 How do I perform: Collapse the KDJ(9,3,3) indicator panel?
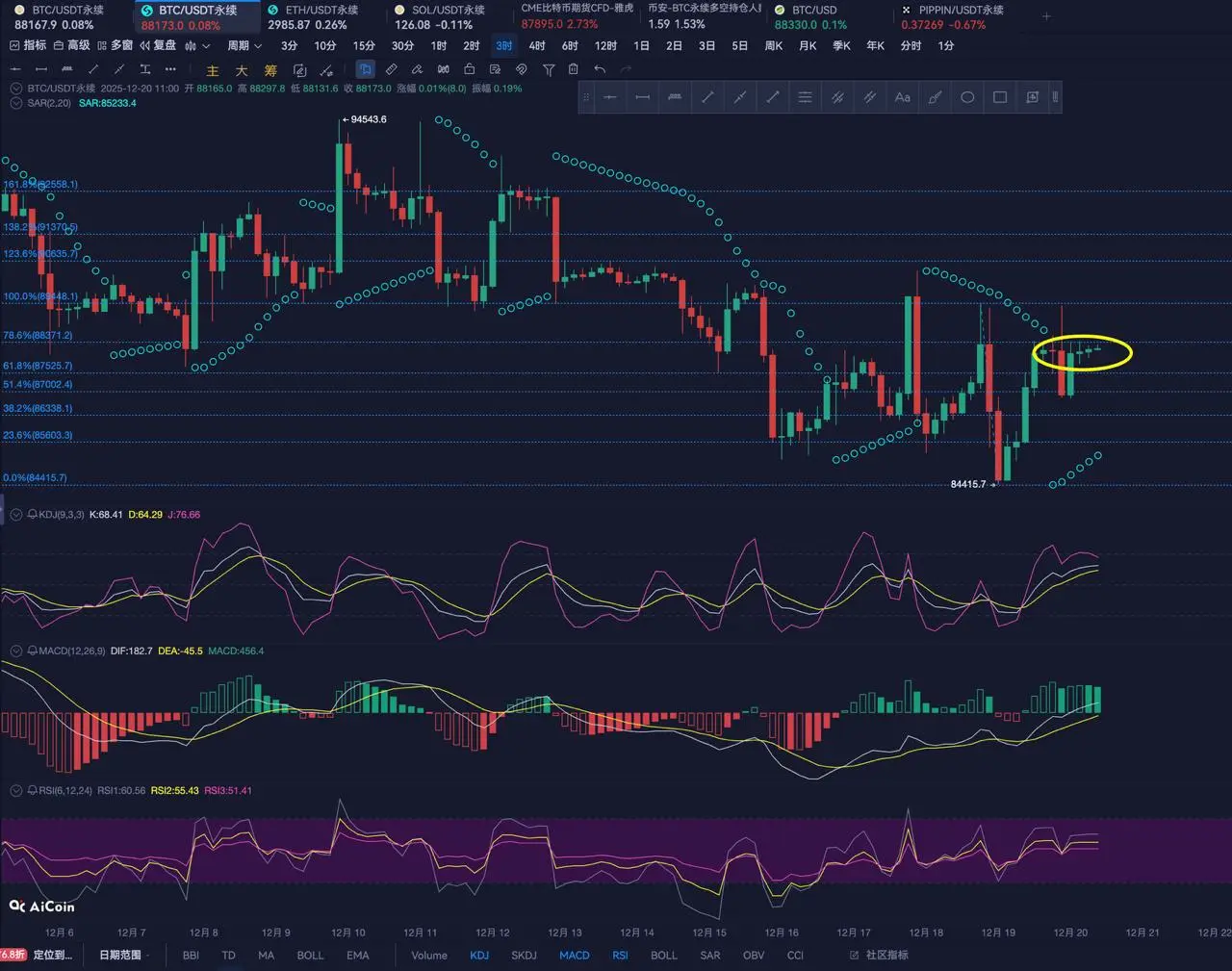(x=16, y=515)
